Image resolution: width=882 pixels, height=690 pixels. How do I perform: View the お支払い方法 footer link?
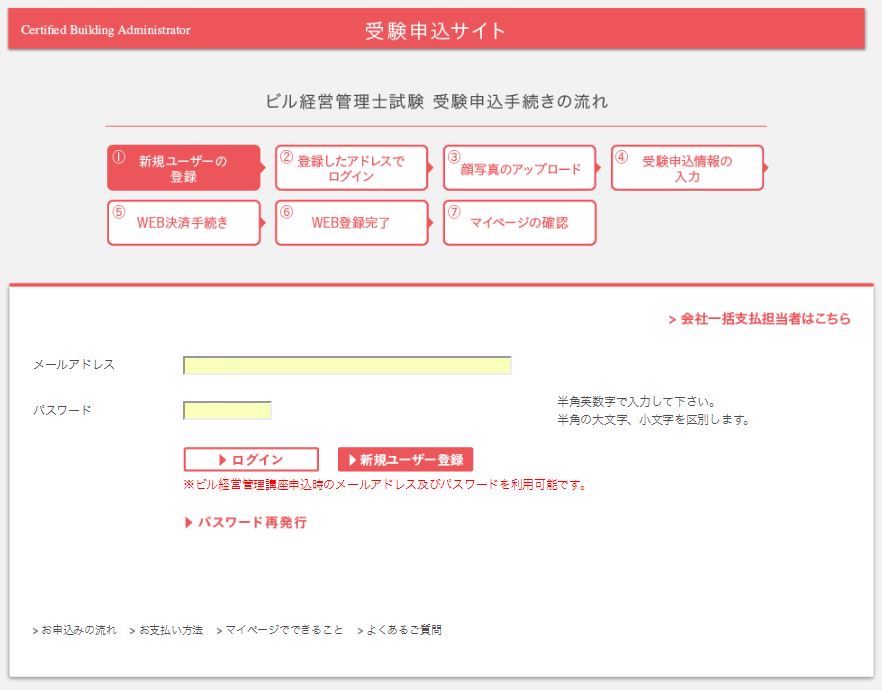click(166, 630)
